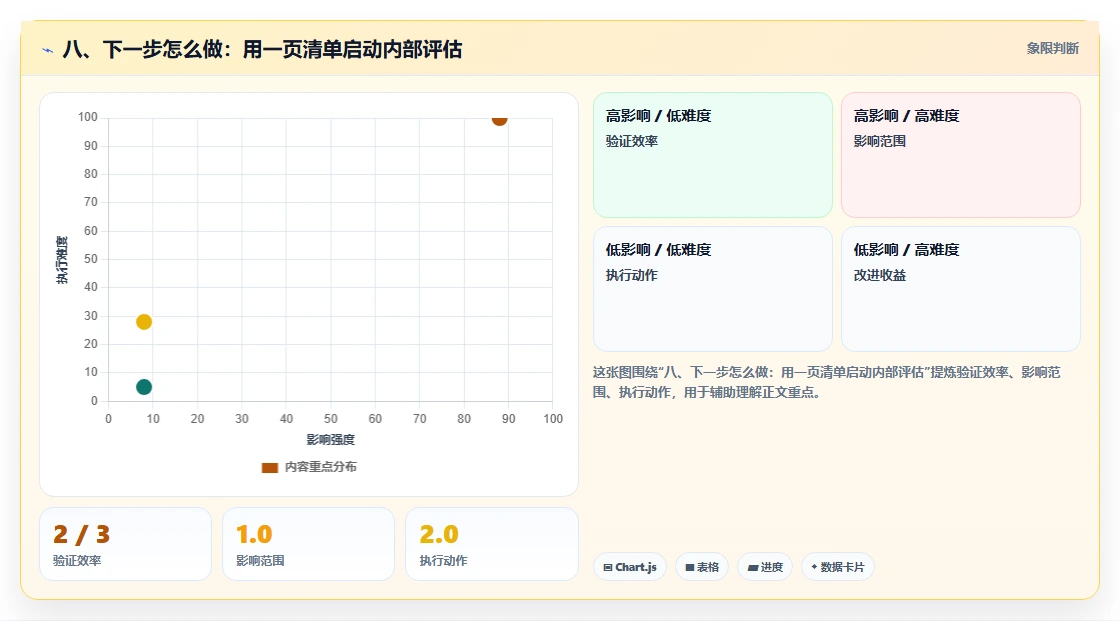
Task: Click the 数据卡片 tag chip
Action: click(838, 567)
